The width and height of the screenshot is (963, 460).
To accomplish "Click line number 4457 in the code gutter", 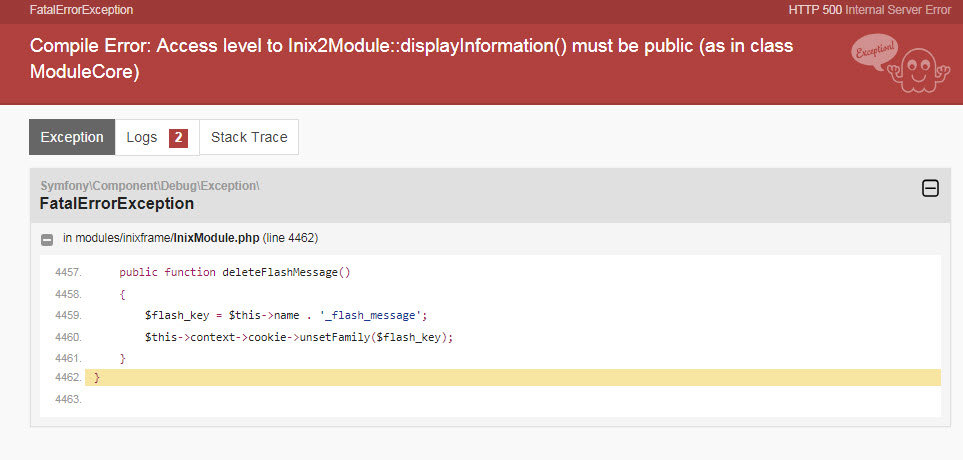I will coord(68,272).
